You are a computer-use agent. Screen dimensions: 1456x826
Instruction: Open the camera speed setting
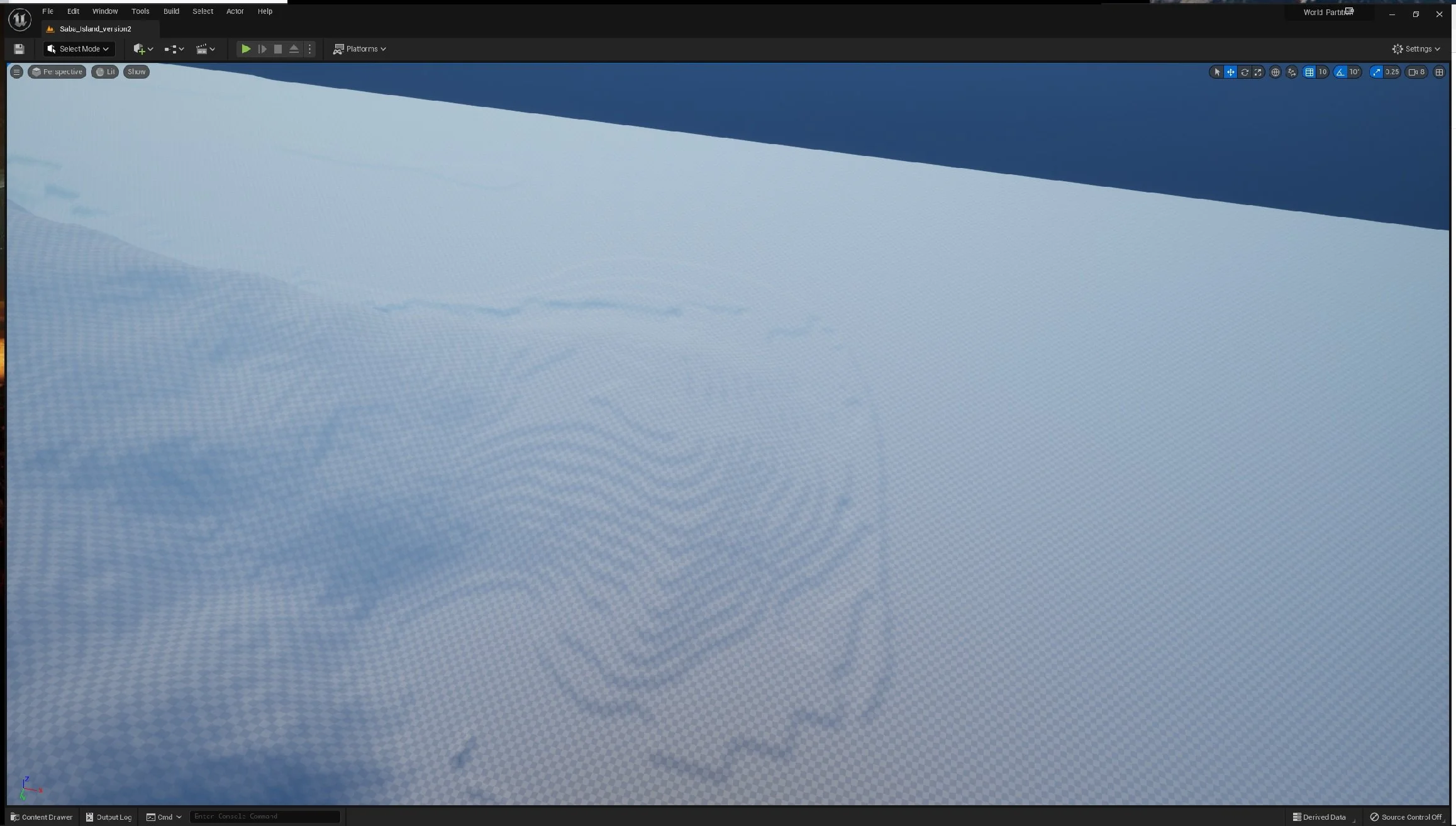[x=1416, y=72]
